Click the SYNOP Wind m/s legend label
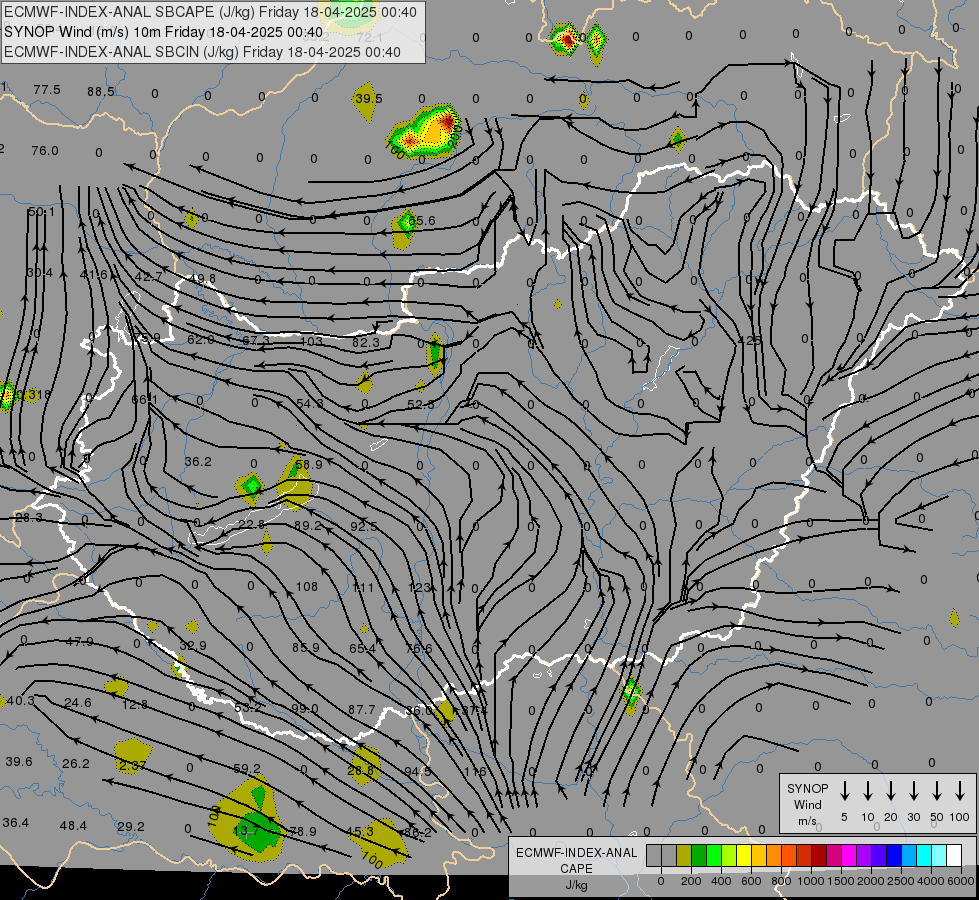The height and width of the screenshot is (900, 979). [807, 804]
